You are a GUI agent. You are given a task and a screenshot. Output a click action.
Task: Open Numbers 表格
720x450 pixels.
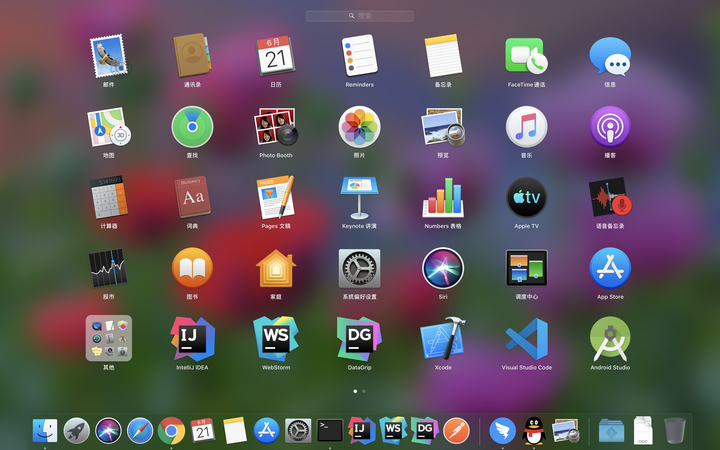click(x=443, y=197)
